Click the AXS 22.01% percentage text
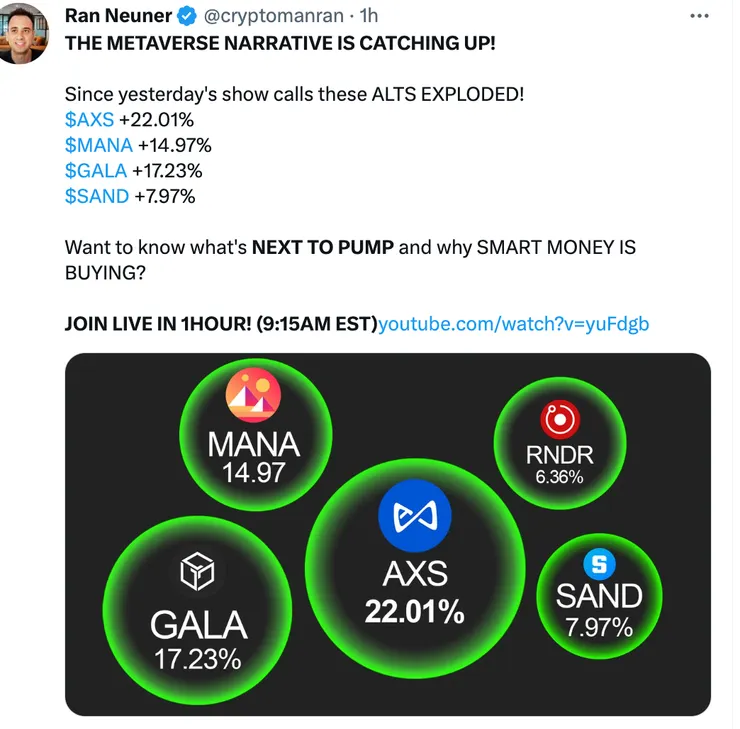This screenshot has height=729, width=740. pos(414,611)
